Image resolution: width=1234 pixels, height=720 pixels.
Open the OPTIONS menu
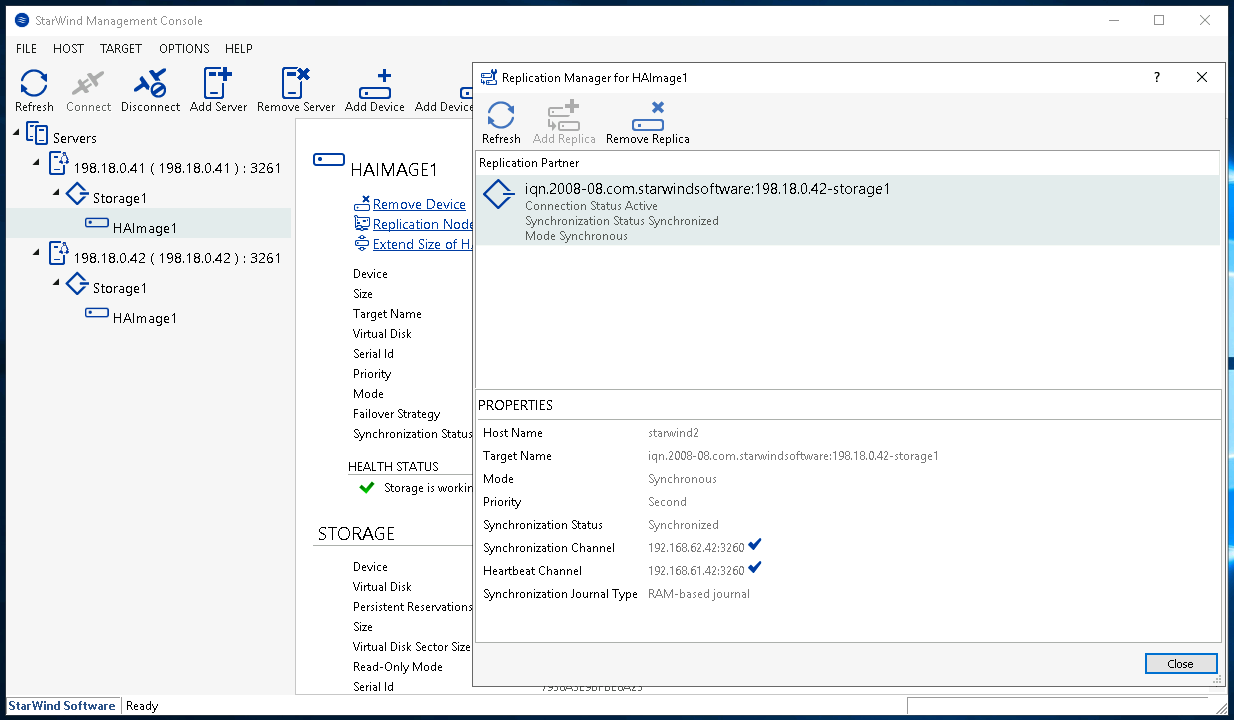(184, 48)
